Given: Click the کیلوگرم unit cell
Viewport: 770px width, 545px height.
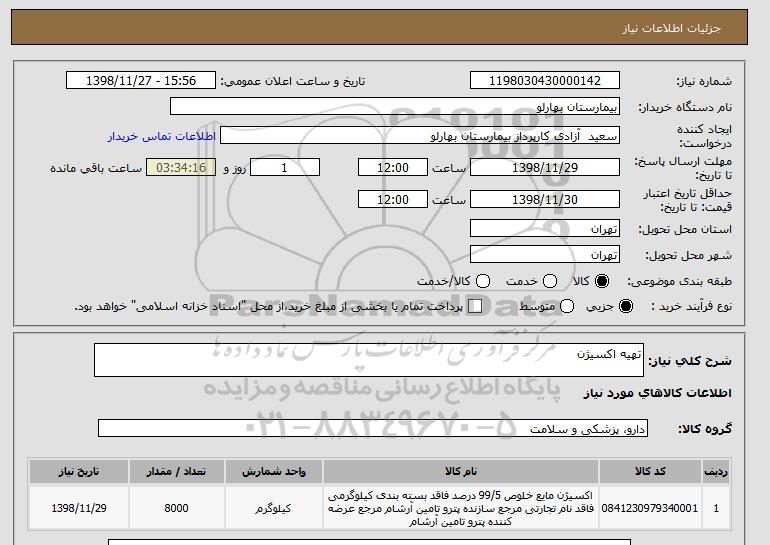Looking at the screenshot, I should click(x=274, y=508).
